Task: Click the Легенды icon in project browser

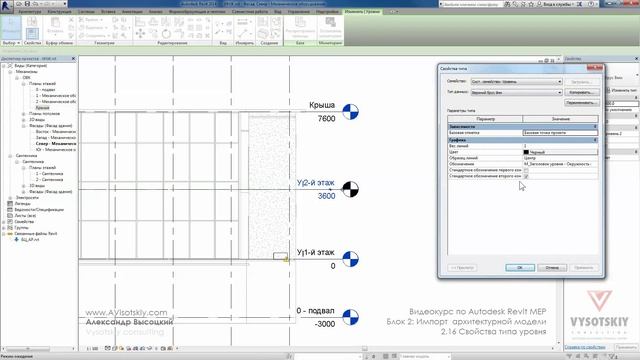Action: [x=10, y=203]
